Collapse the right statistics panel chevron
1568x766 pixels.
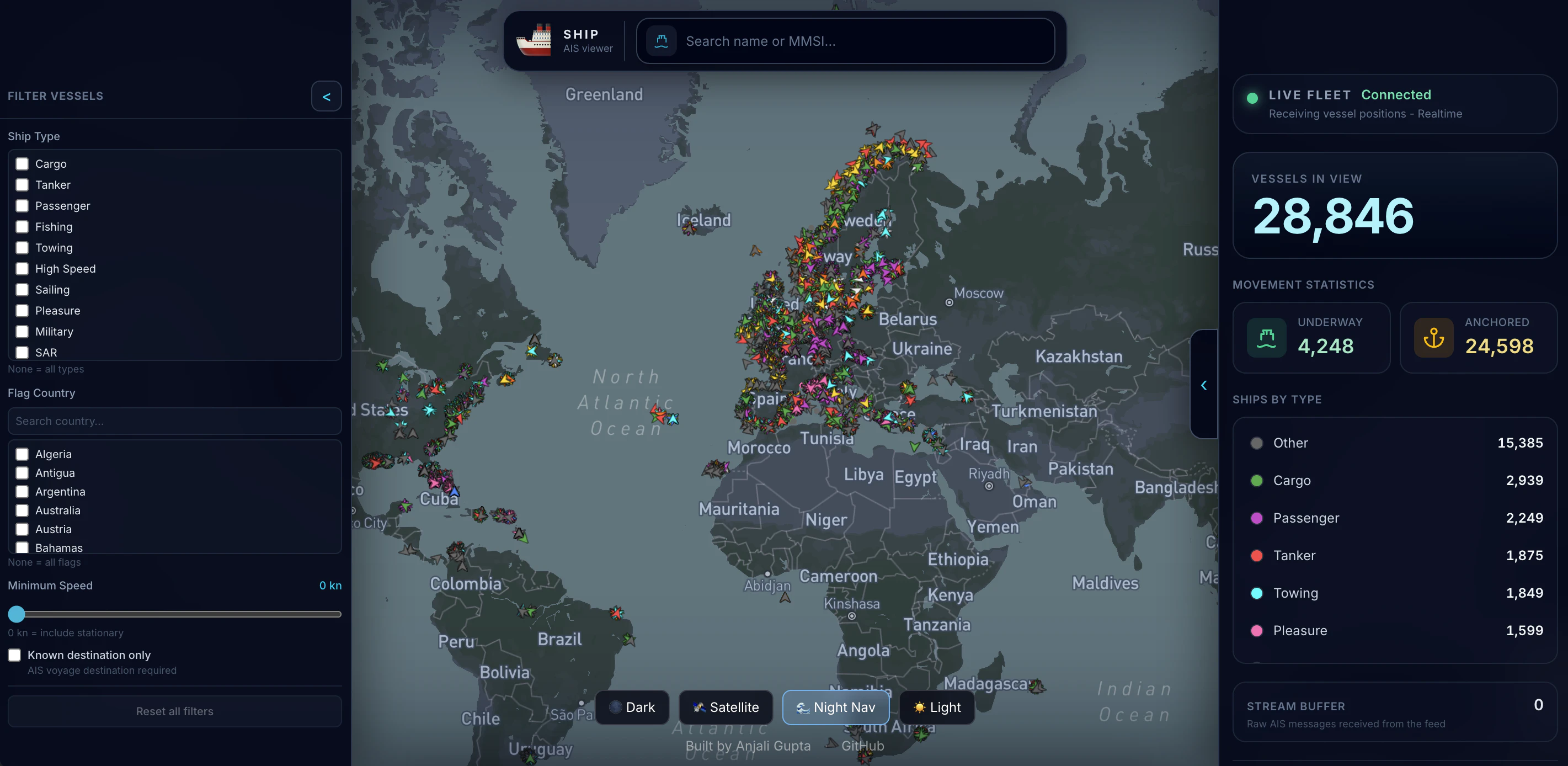[x=1203, y=385]
